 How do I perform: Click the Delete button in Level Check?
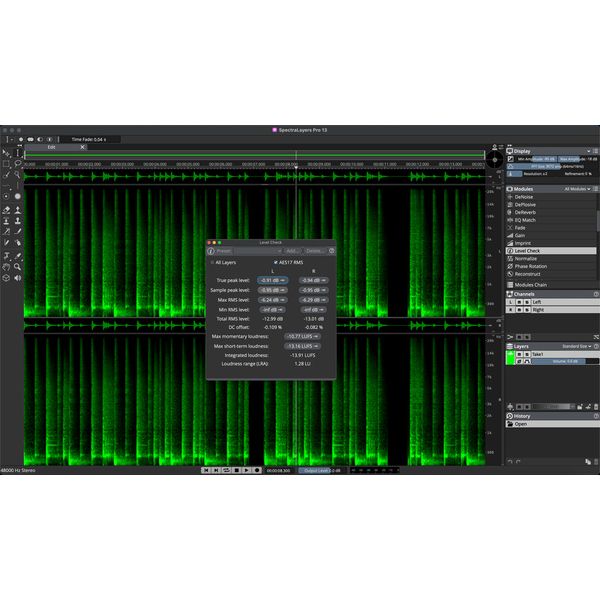(314, 251)
